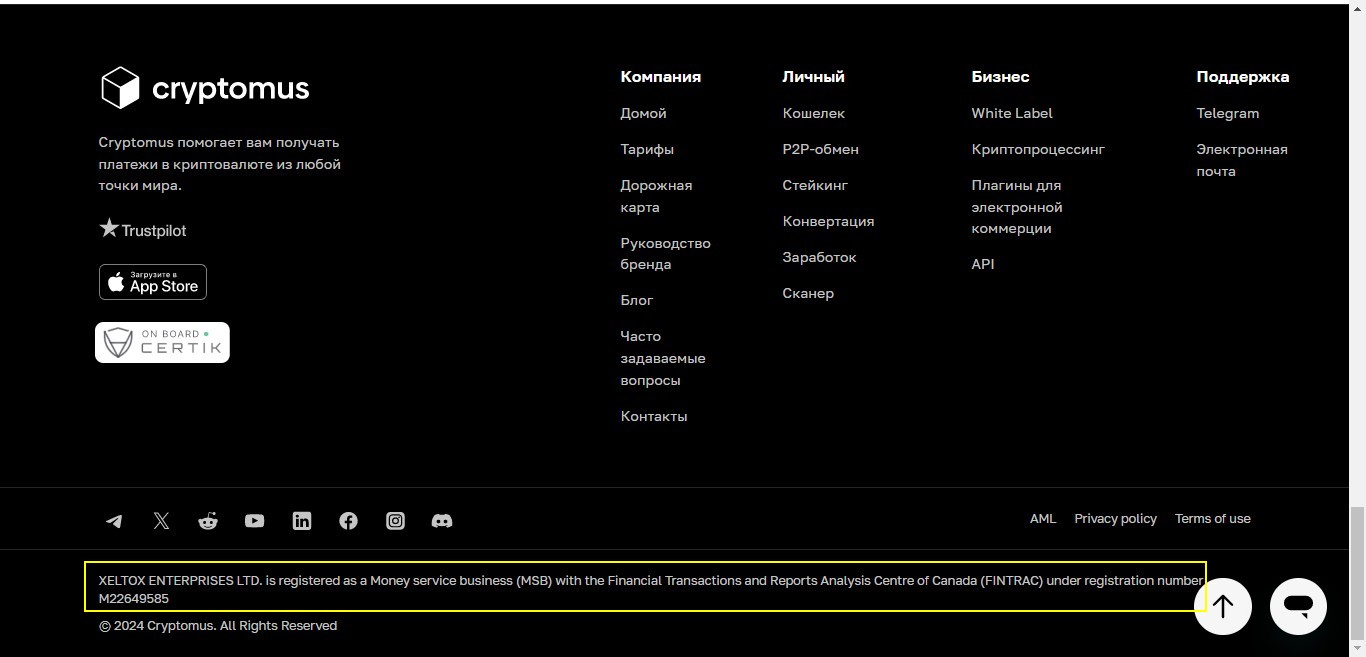Screen dimensions: 1366x657
Task: Open the White Label link
Action: point(1012,113)
